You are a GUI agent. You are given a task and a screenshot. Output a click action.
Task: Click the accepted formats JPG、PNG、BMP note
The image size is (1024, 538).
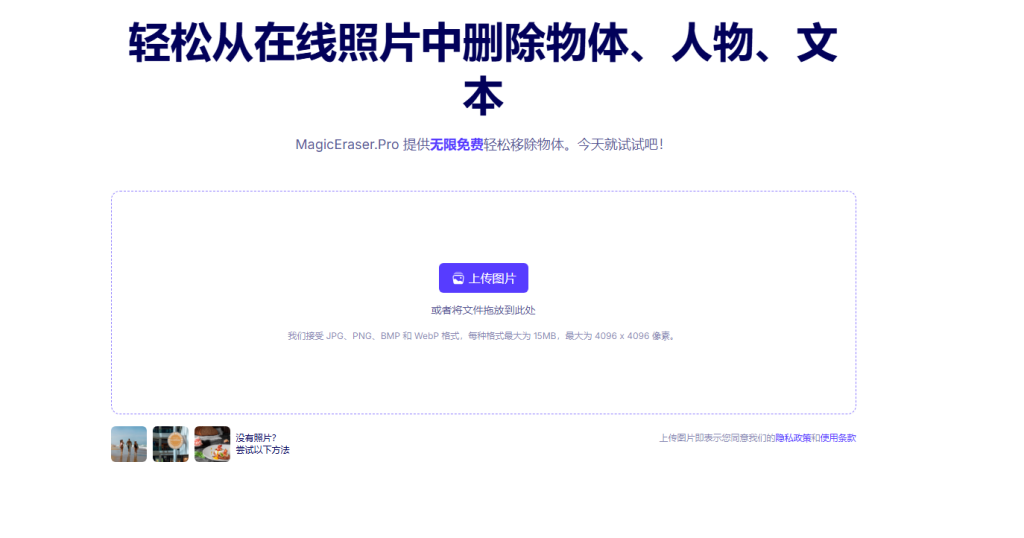pyautogui.click(x=483, y=336)
